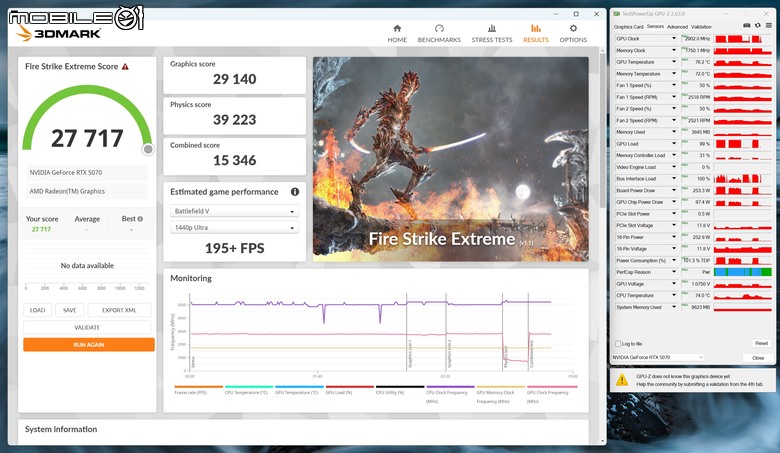The height and width of the screenshot is (453, 780).
Task: Click the GPU Clock red history graph
Action: [x=743, y=39]
